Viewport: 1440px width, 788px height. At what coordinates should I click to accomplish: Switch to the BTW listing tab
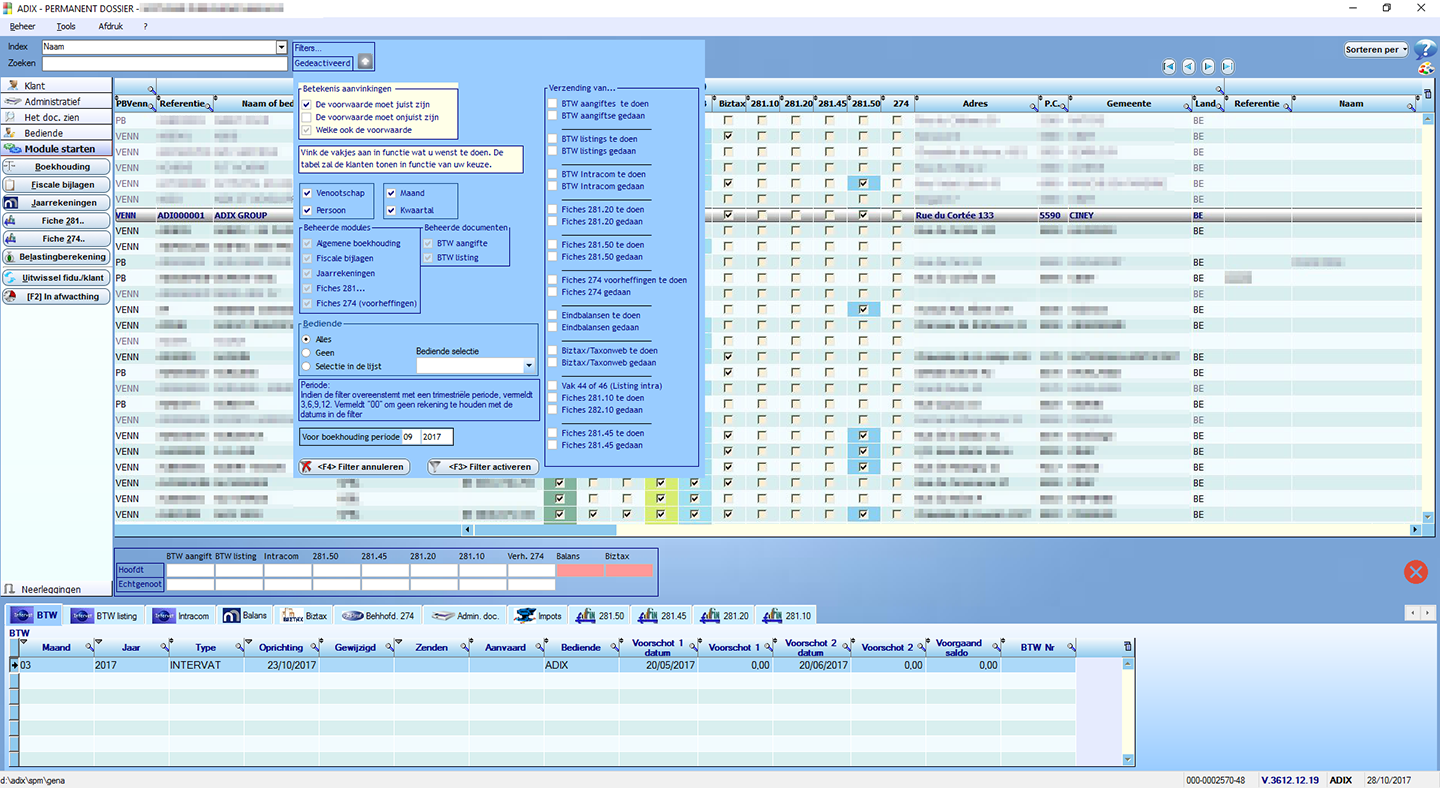click(105, 616)
